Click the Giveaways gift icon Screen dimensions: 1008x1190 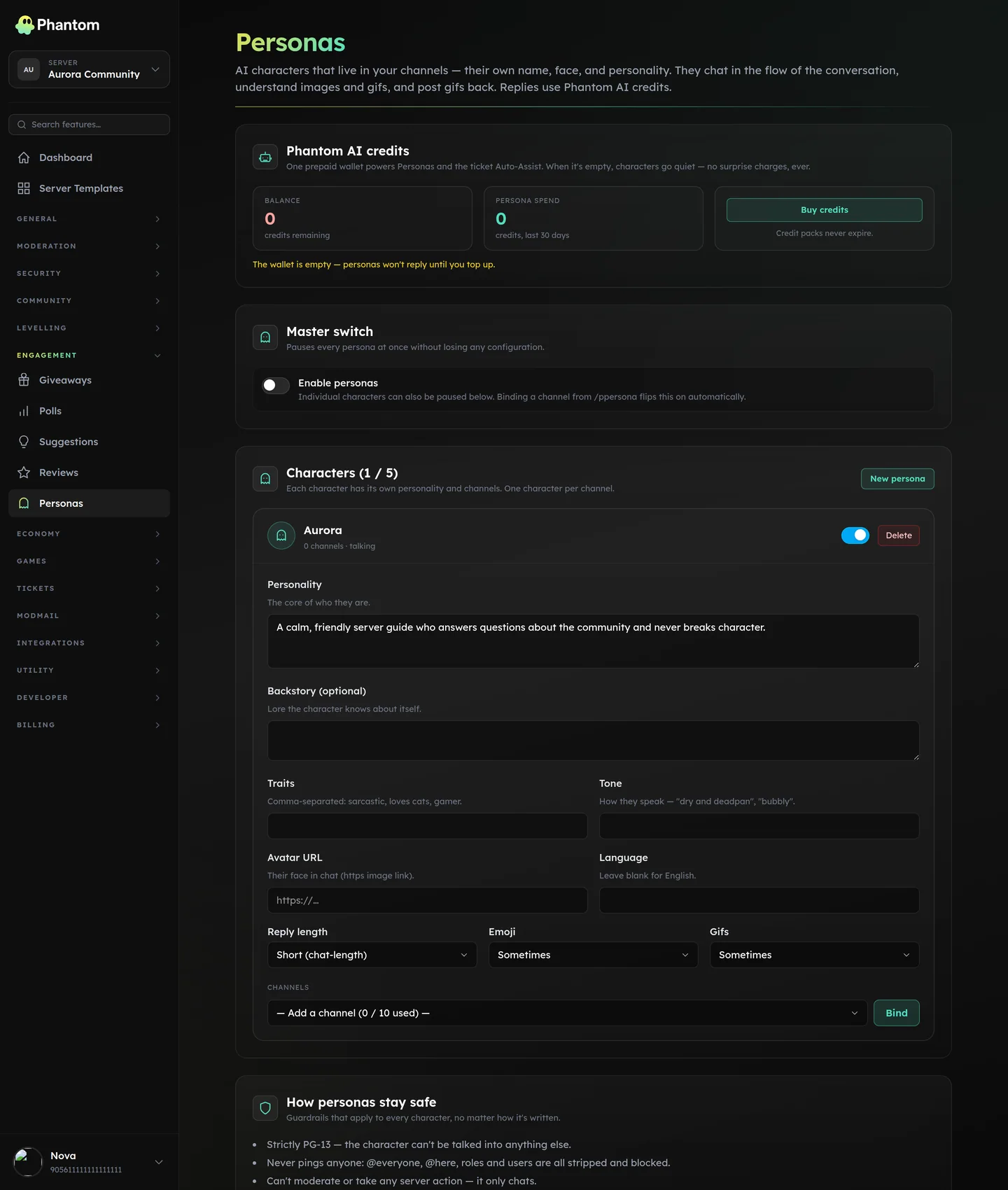pos(24,380)
